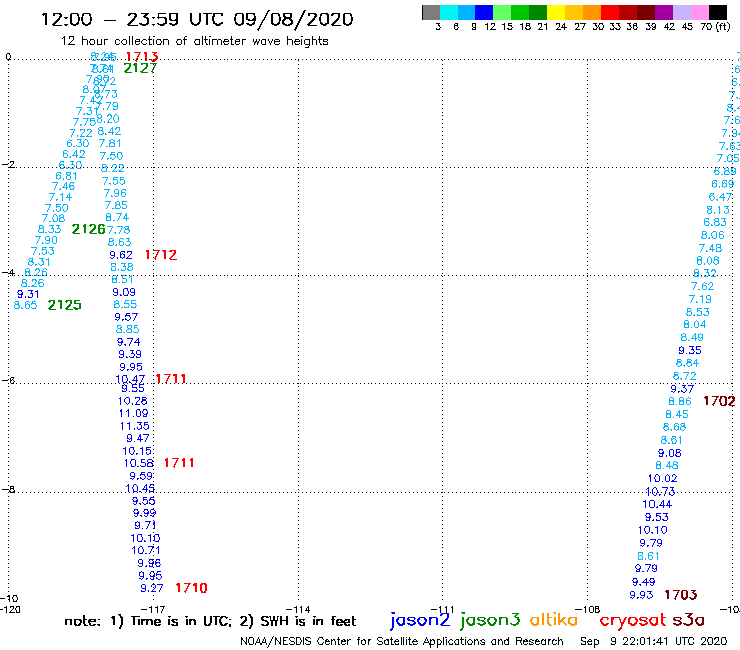
Task: Click the 'jason2' satellite label
Action: 420,620
